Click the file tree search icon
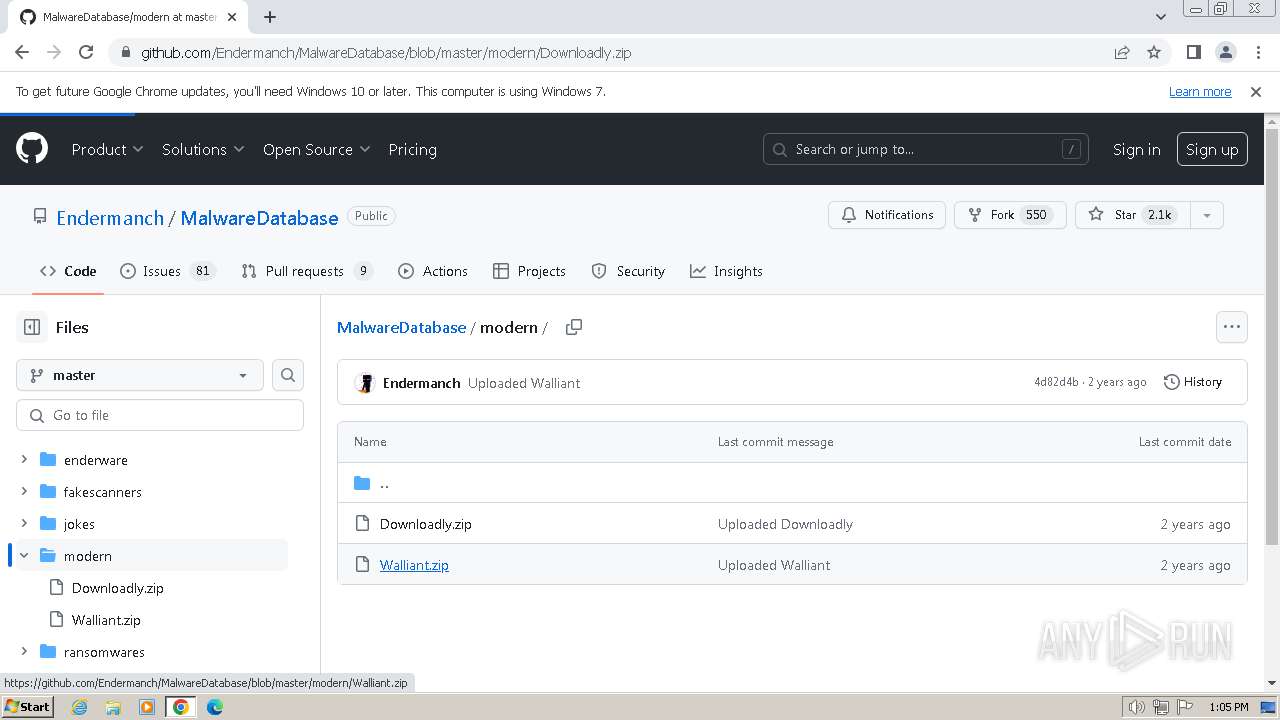The height and width of the screenshot is (720, 1280). (x=288, y=375)
